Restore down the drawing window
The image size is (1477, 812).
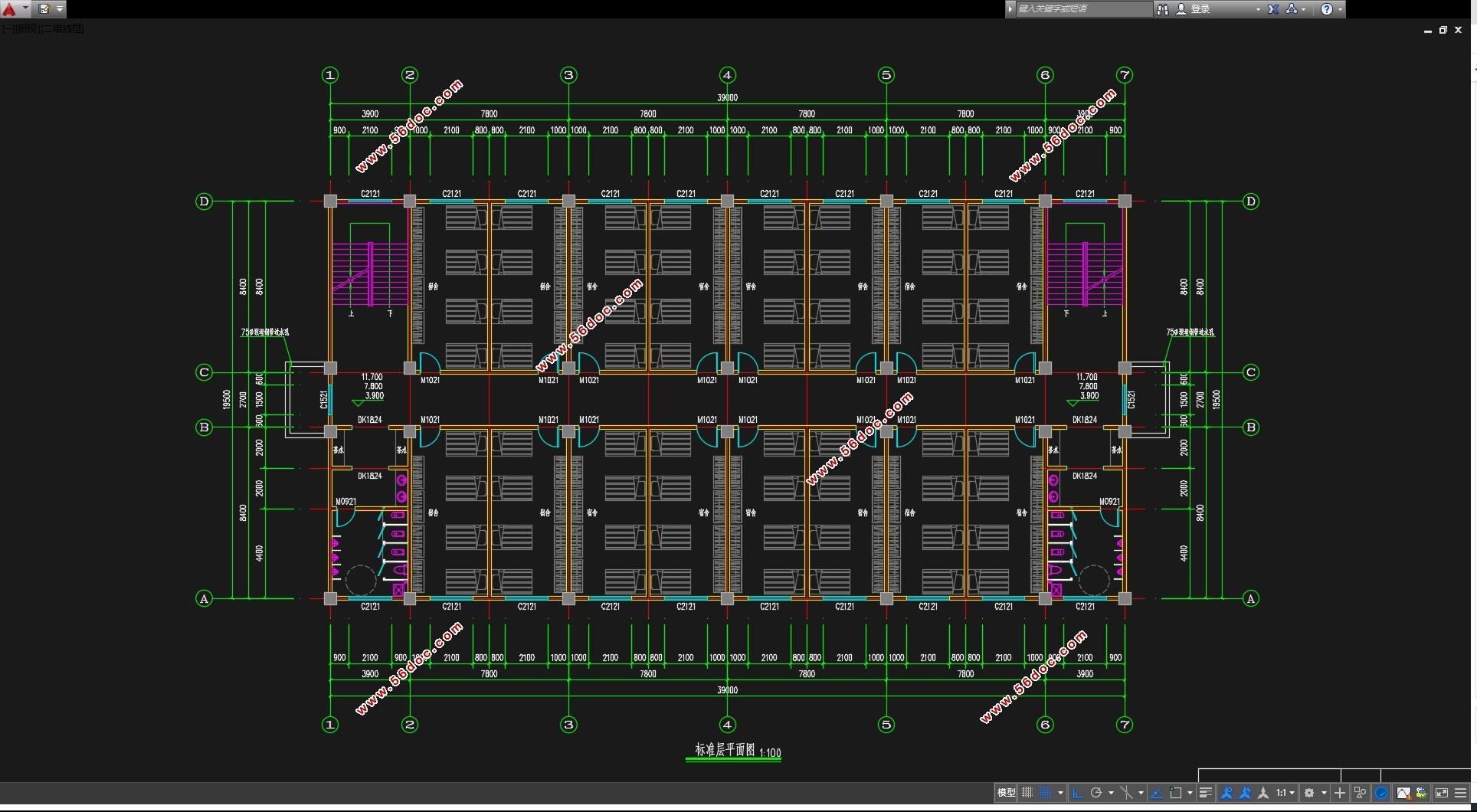coord(1443,31)
